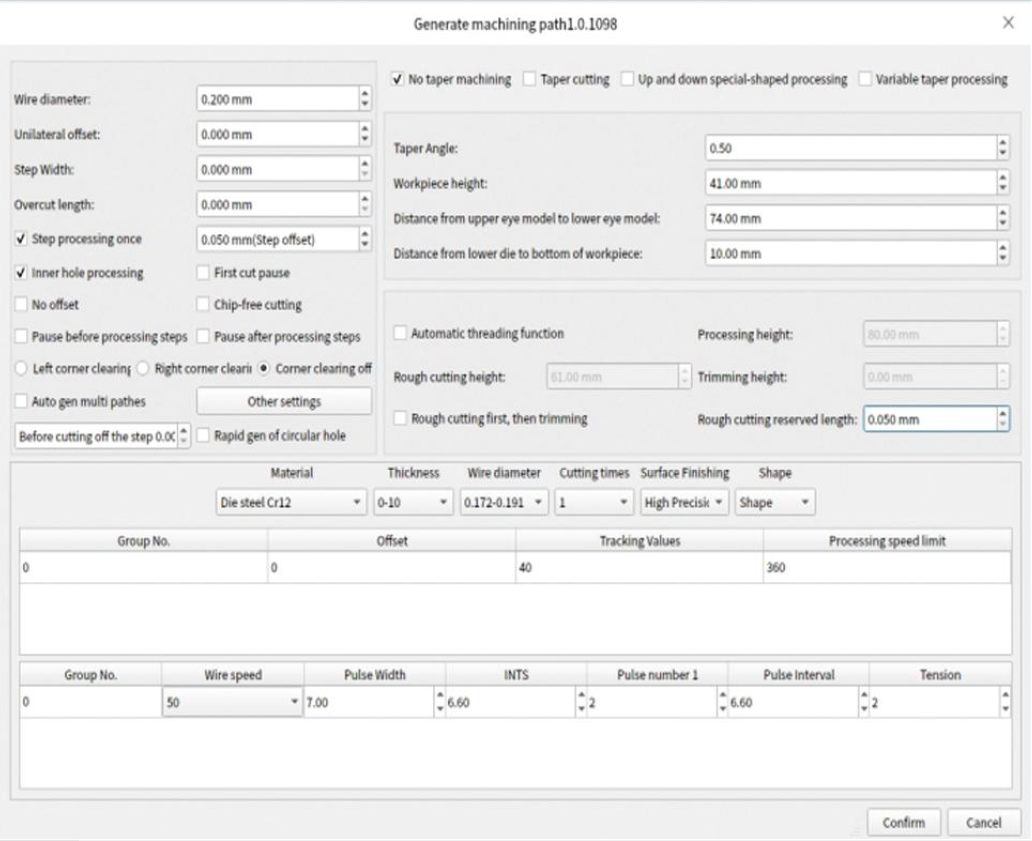This screenshot has width=1032, height=841.
Task: Click the Cancel button
Action: tap(983, 823)
